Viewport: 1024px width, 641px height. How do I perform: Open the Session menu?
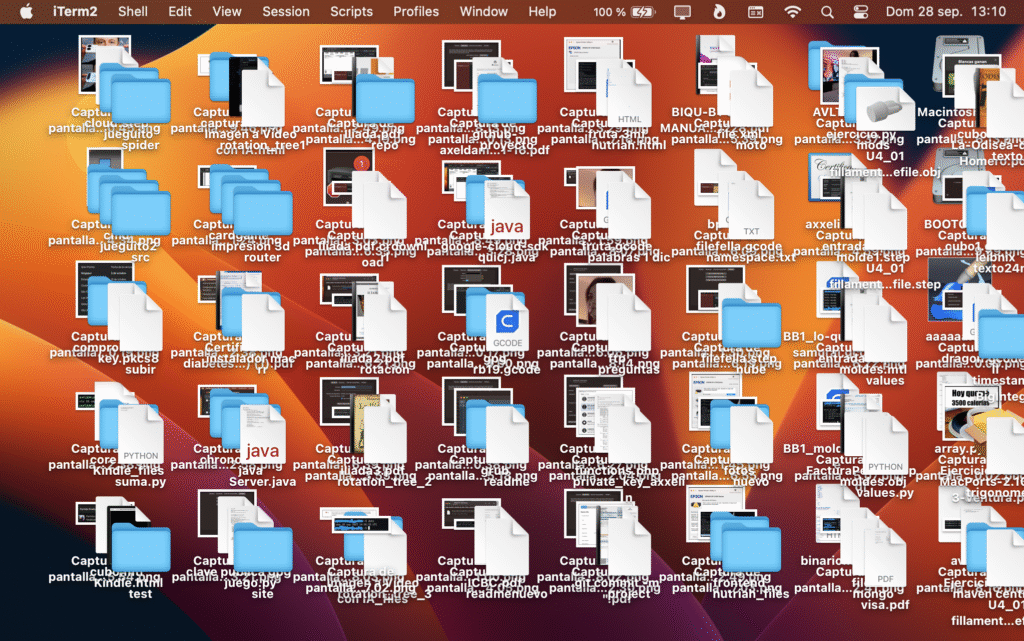pyautogui.click(x=286, y=12)
